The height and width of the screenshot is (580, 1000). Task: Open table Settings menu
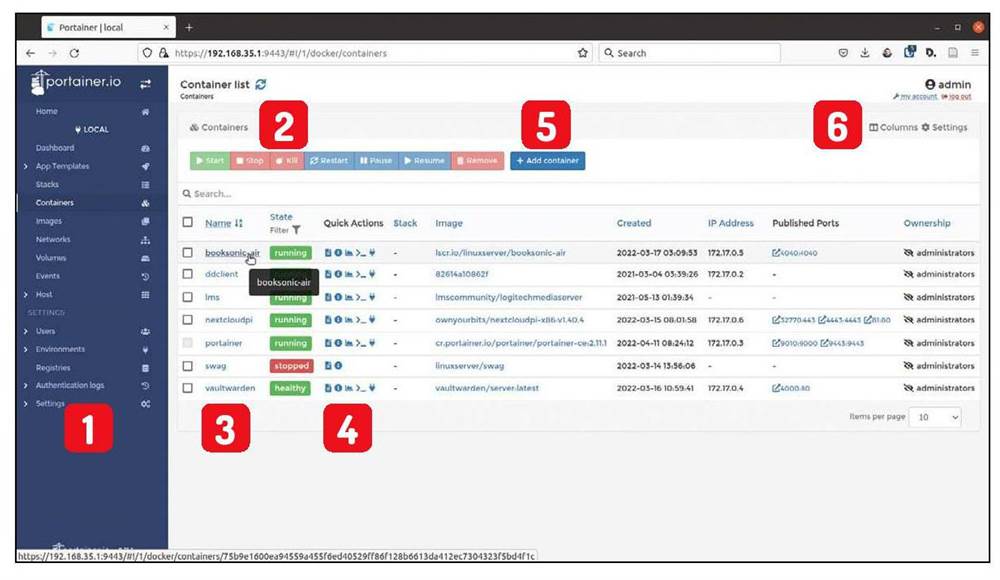tap(944, 128)
